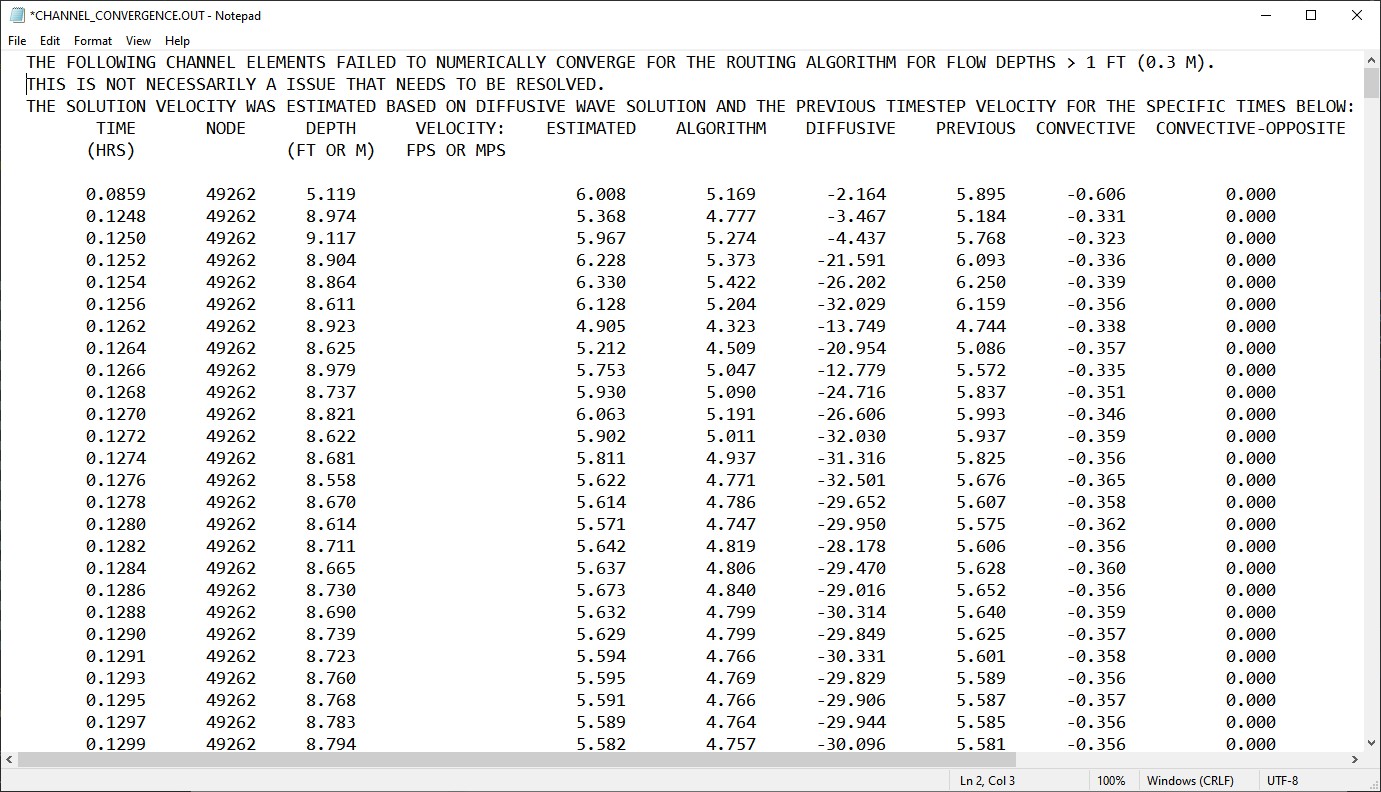
Task: Click the depth value 5.119 in first row
Action: (331, 194)
